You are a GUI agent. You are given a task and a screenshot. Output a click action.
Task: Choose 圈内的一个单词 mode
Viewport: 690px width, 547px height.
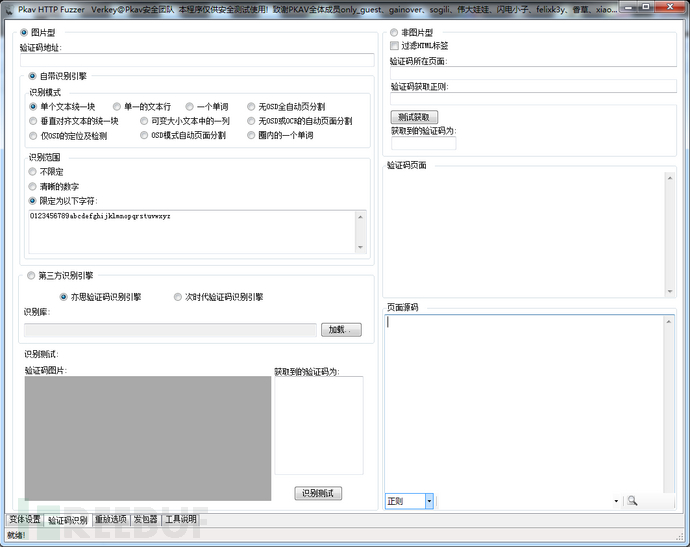251,136
